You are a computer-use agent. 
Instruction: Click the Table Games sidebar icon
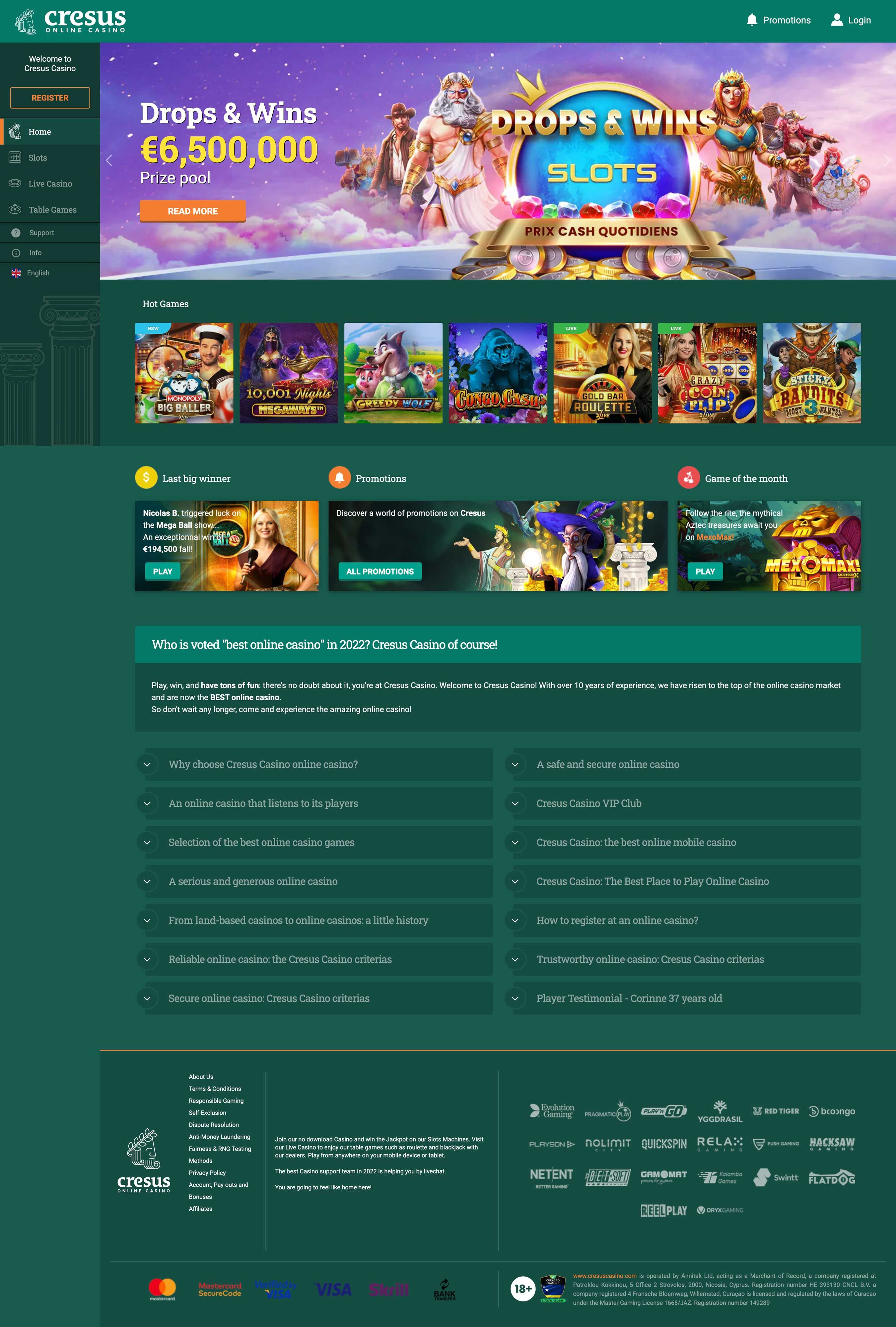click(x=15, y=209)
